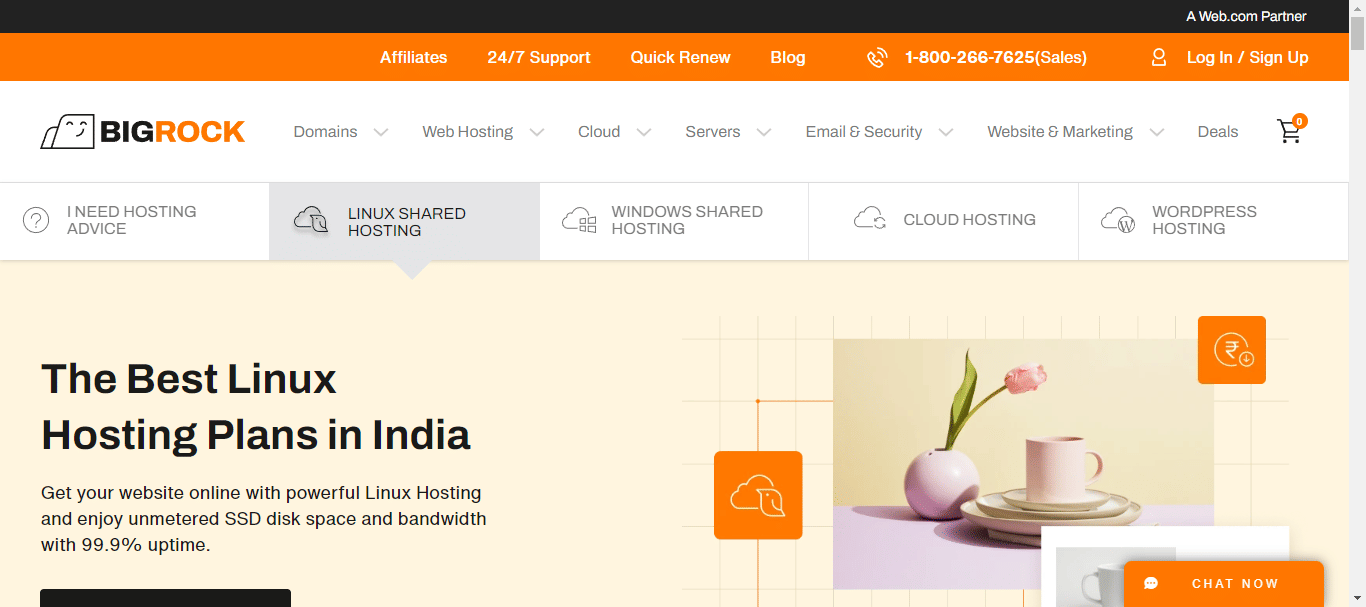Click the phone icon beside sales number

pyautogui.click(x=877, y=58)
